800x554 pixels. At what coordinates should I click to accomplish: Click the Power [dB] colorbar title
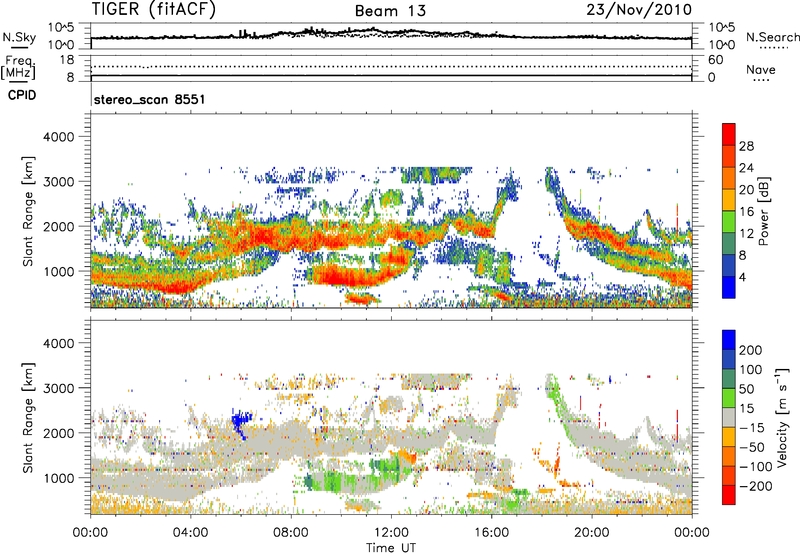pyautogui.click(x=764, y=211)
